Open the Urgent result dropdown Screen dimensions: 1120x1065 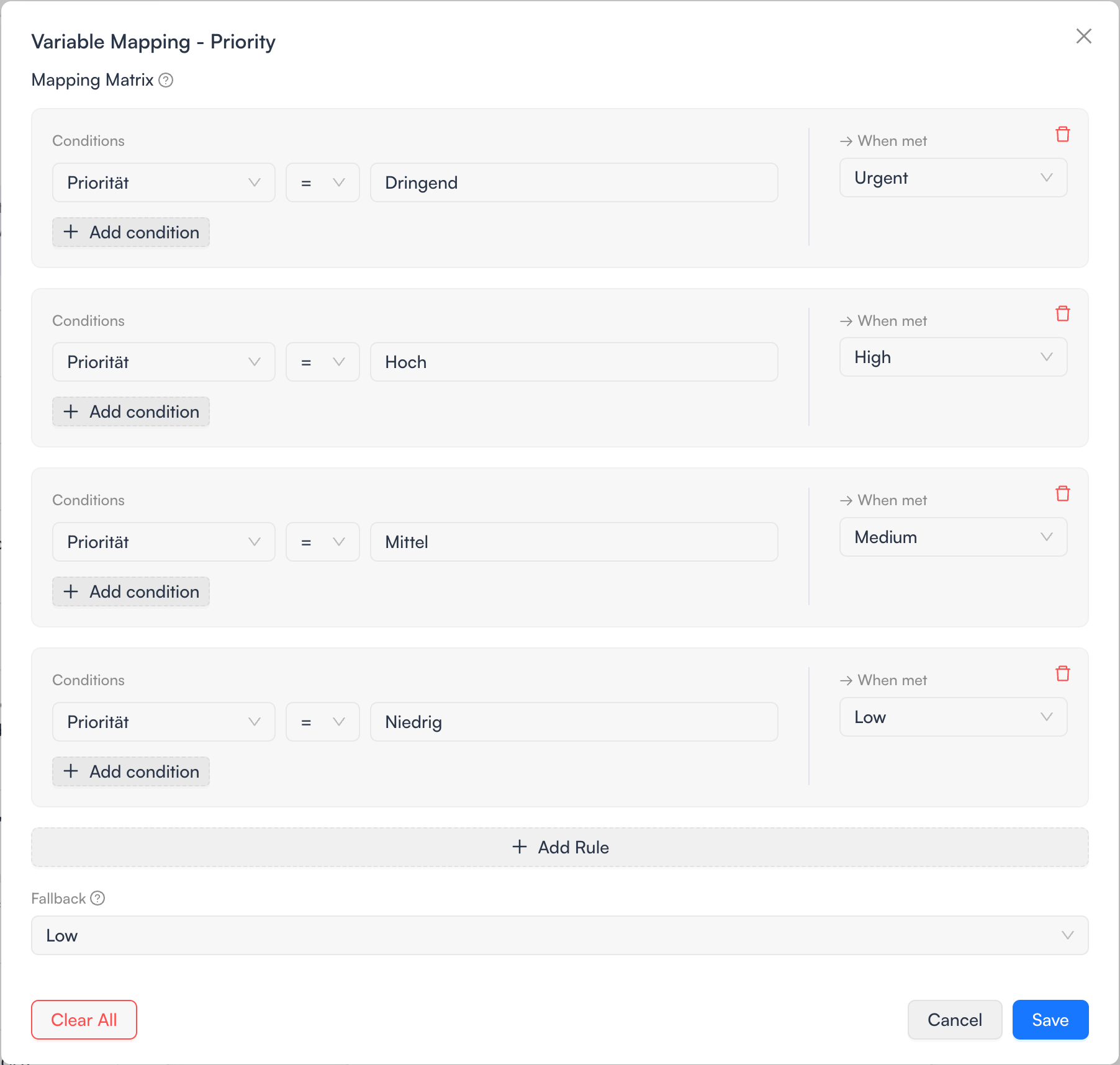point(953,177)
